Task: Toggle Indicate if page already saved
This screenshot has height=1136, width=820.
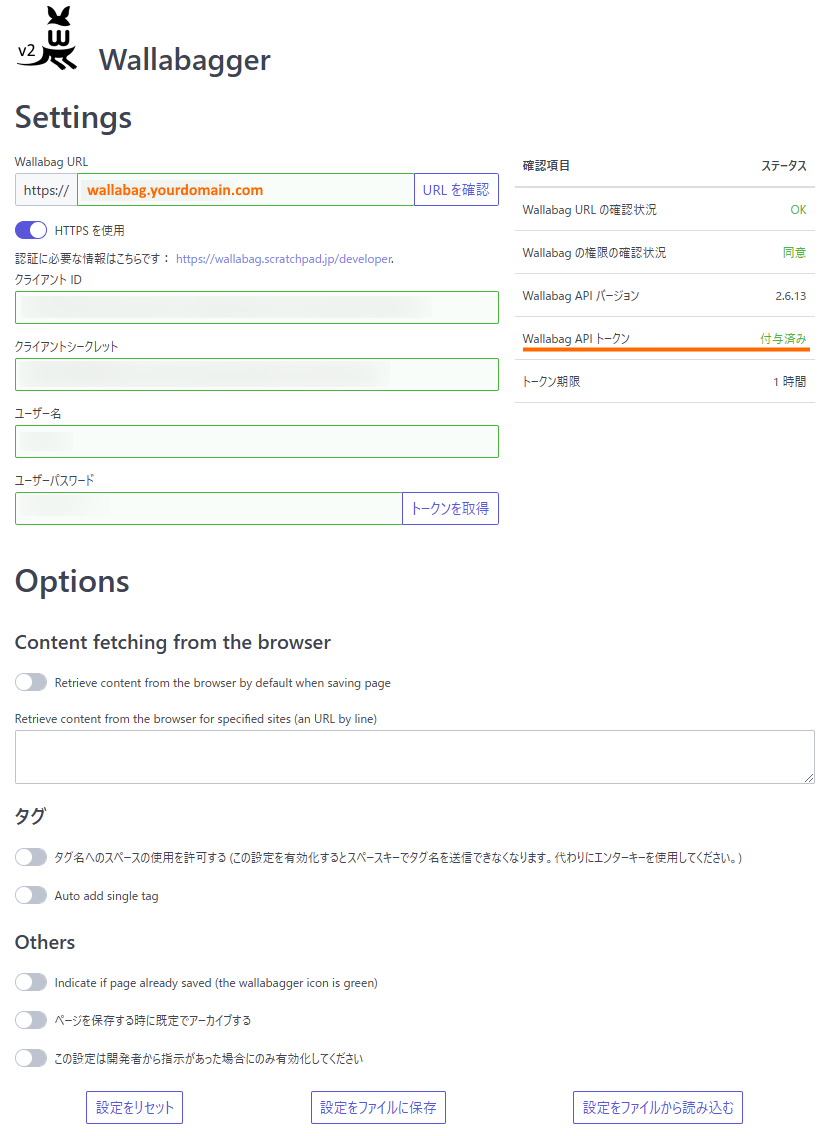Action: coord(31,982)
